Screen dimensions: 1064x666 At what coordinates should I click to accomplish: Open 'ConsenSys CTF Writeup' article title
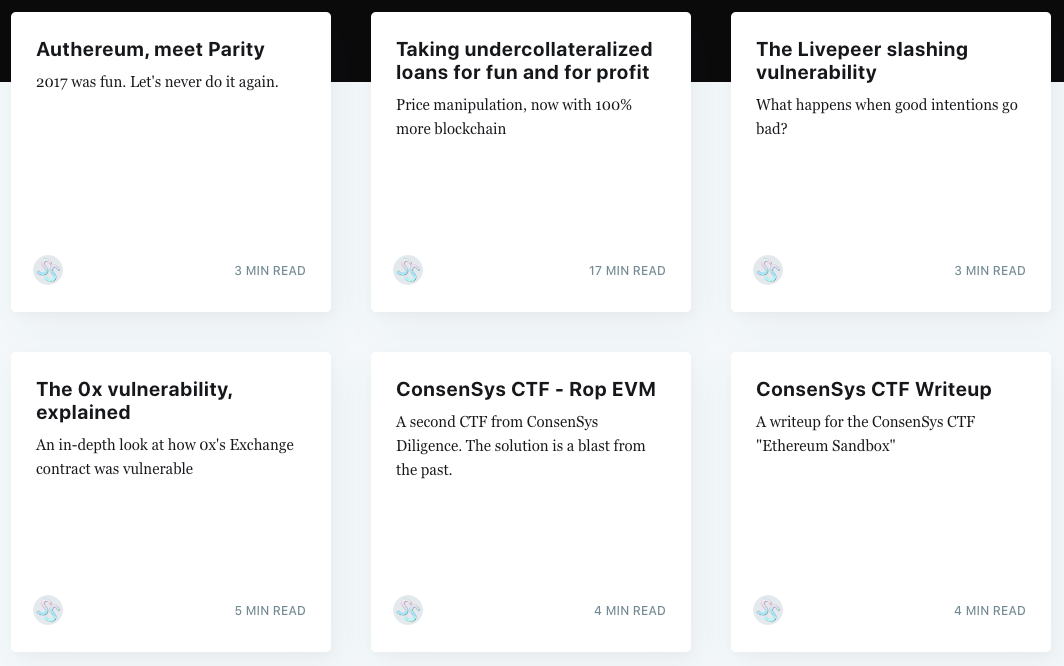pos(873,390)
